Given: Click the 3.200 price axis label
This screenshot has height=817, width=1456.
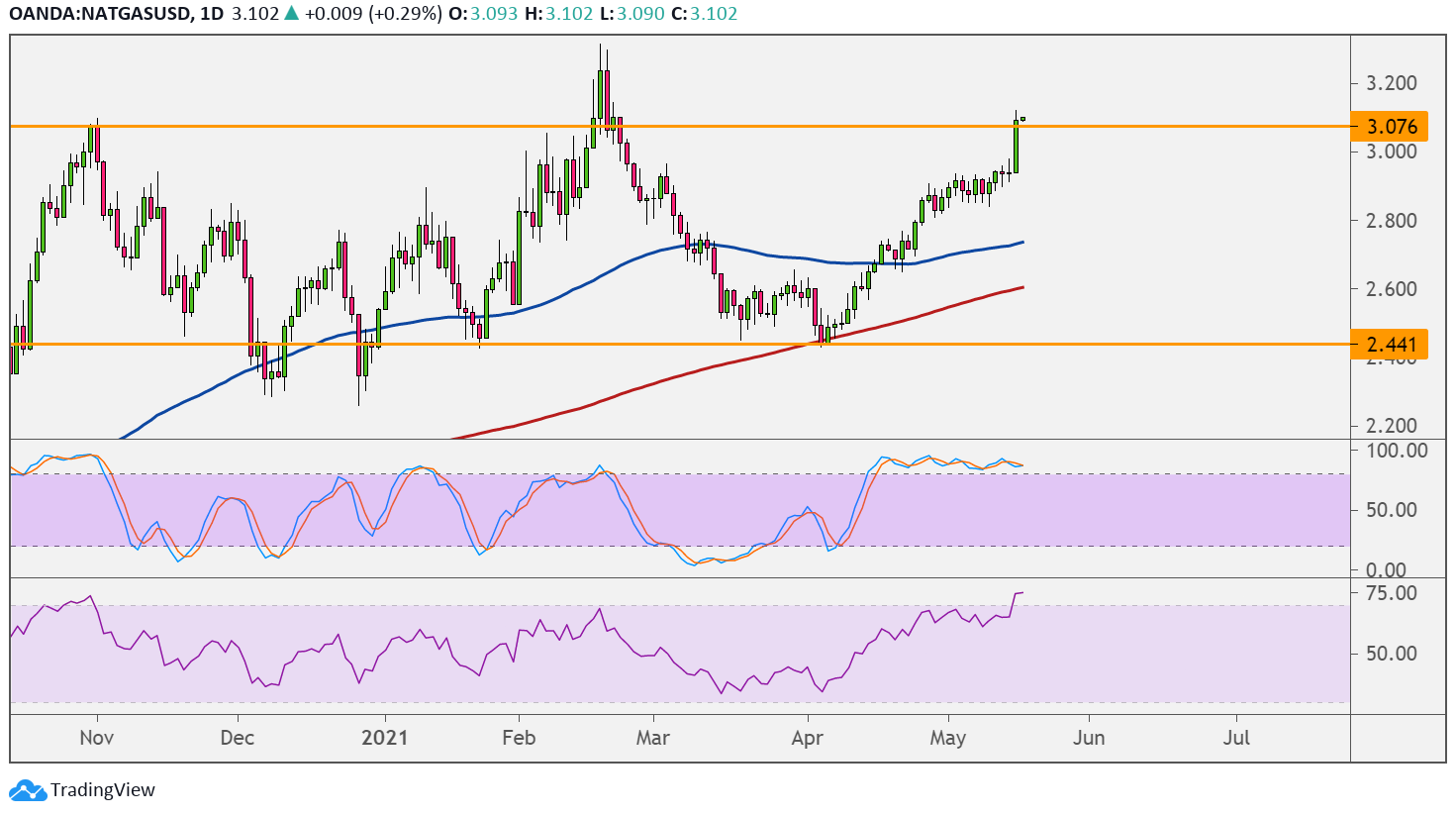Looking at the screenshot, I should (1392, 83).
